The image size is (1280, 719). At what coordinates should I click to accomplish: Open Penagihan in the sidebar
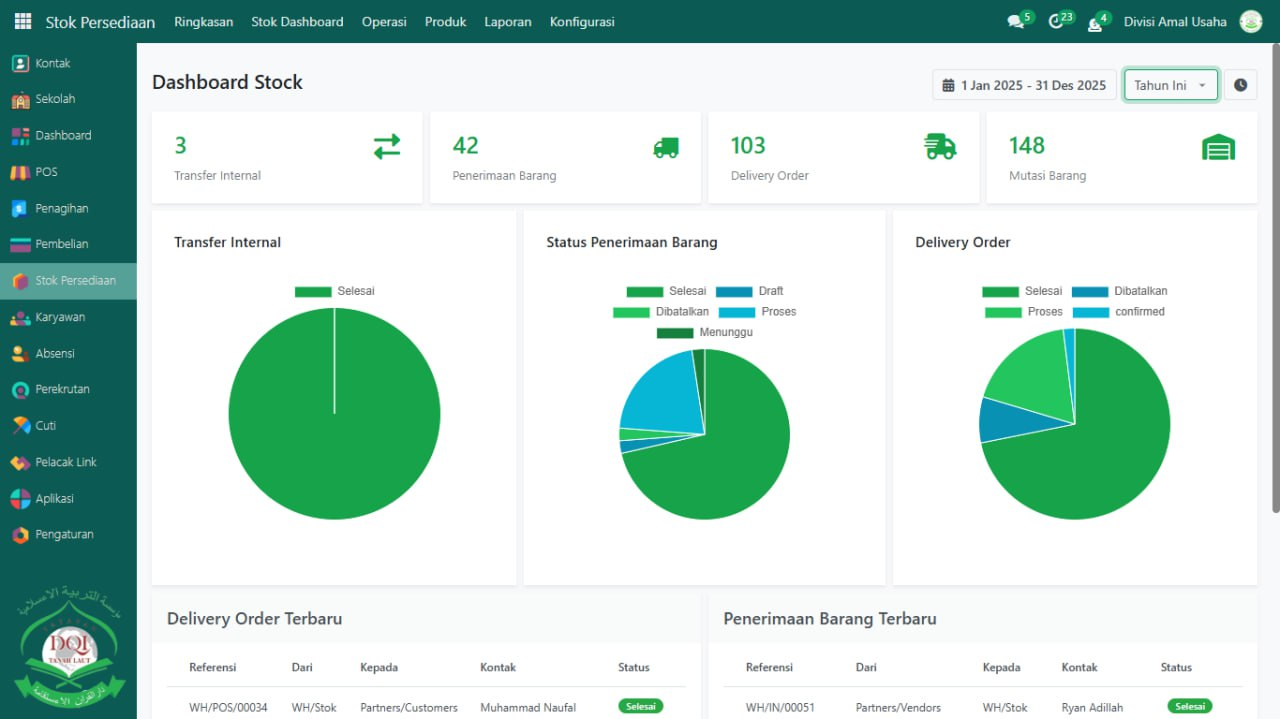click(61, 208)
